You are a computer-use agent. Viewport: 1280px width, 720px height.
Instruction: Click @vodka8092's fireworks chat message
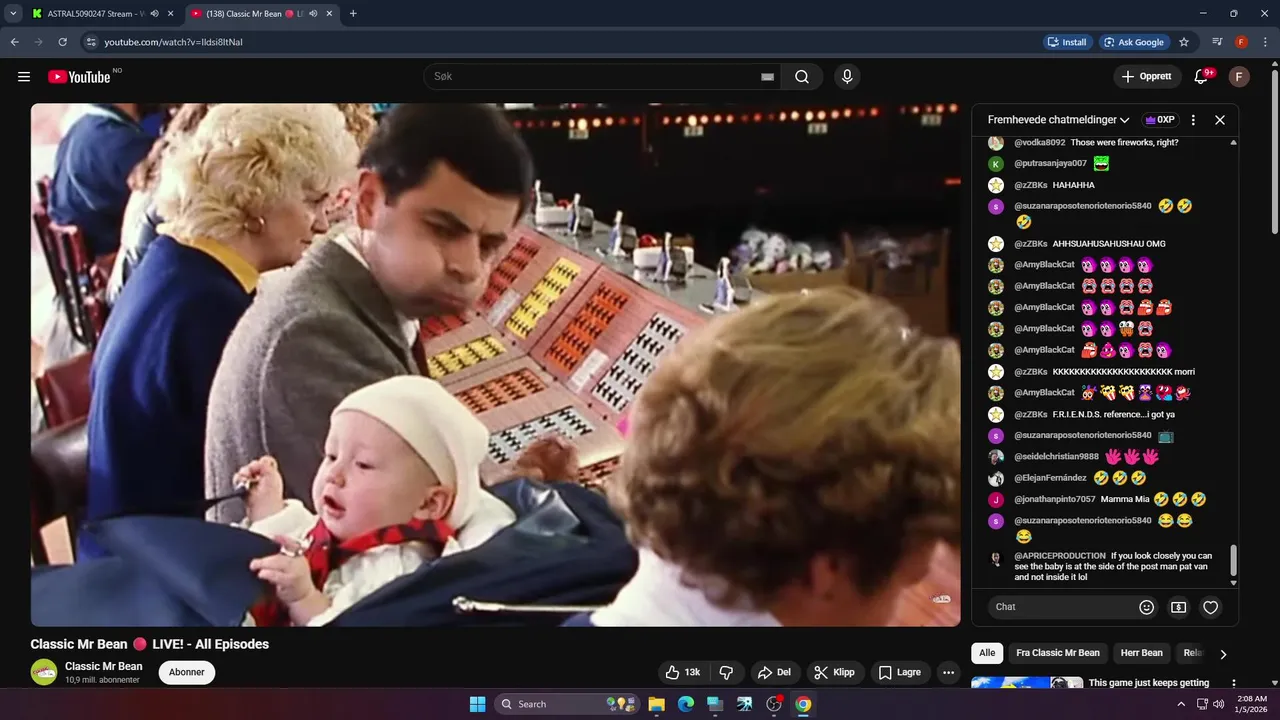1124,143
